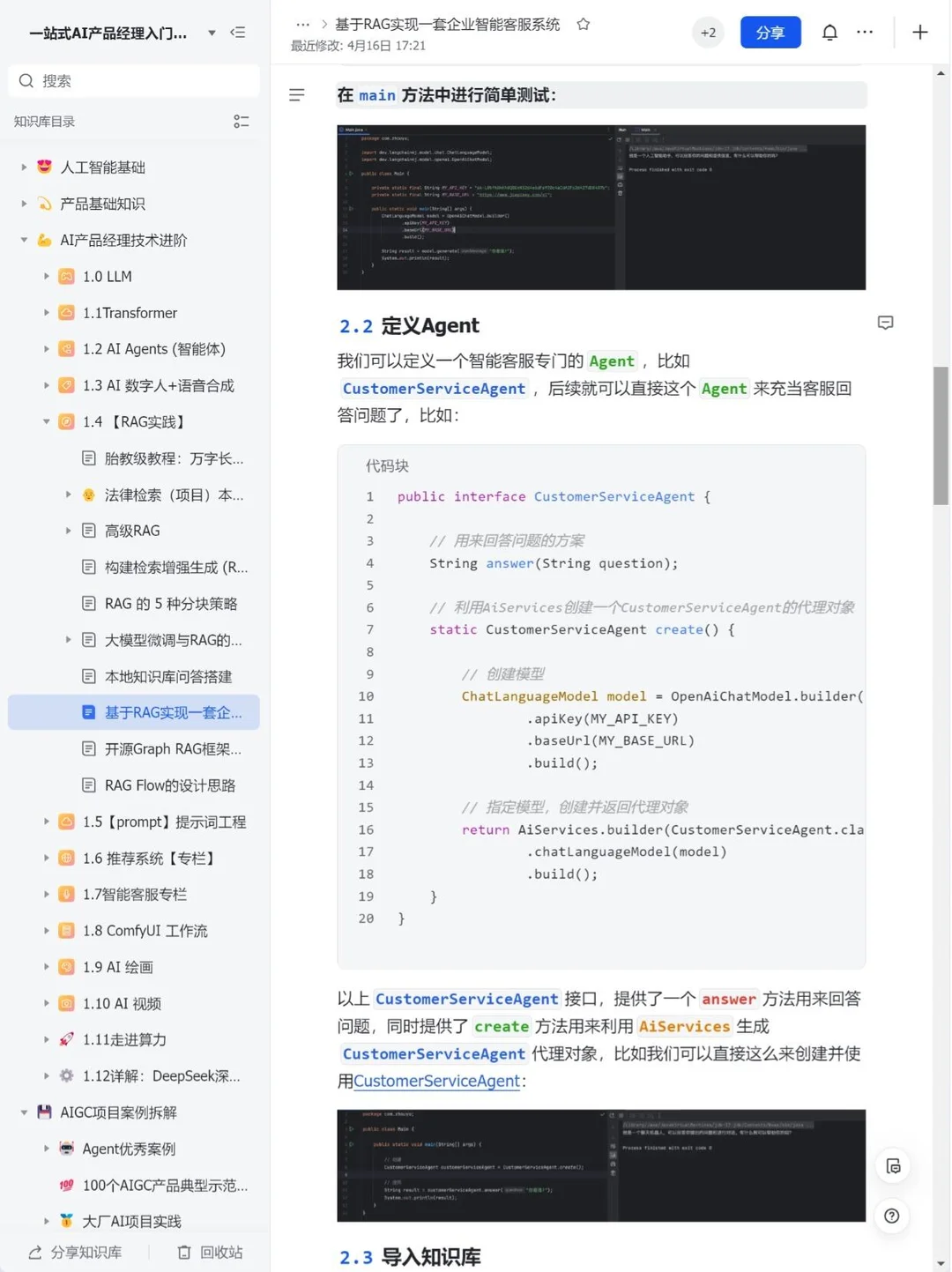Expand the 1.2 AI Agents (智能体) node
This screenshot has height=1272, width=952.
click(47, 349)
